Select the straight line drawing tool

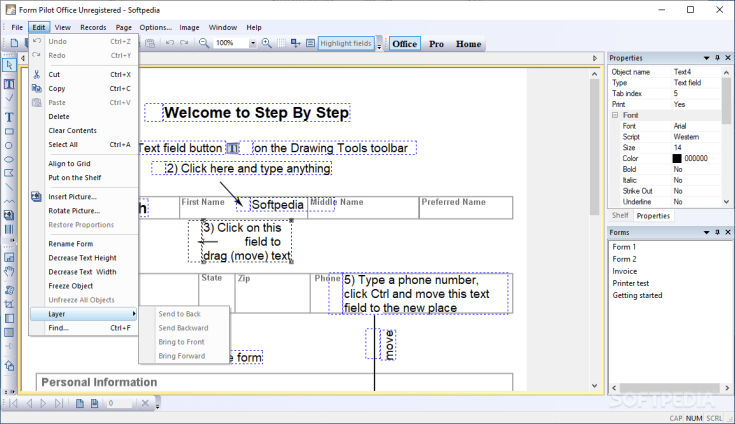(x=9, y=187)
